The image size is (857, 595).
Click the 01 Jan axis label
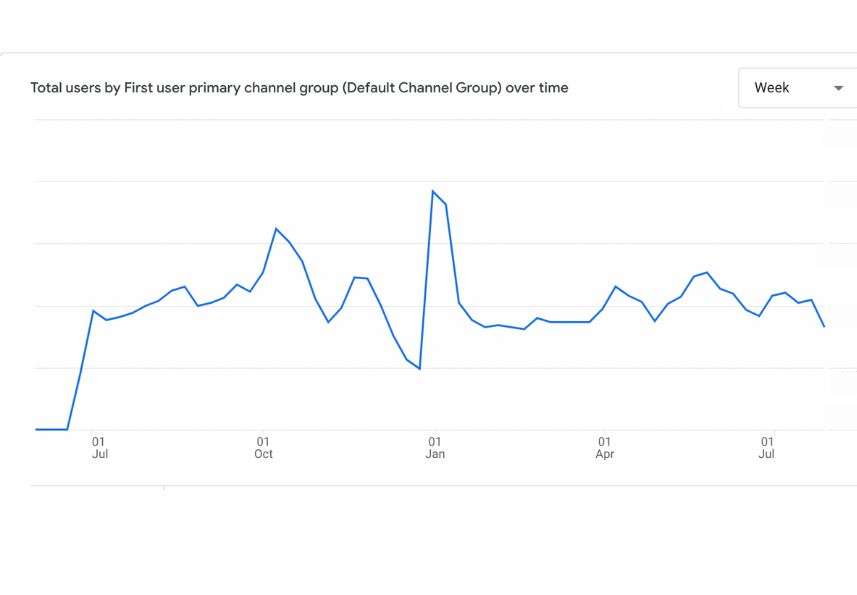(x=434, y=447)
